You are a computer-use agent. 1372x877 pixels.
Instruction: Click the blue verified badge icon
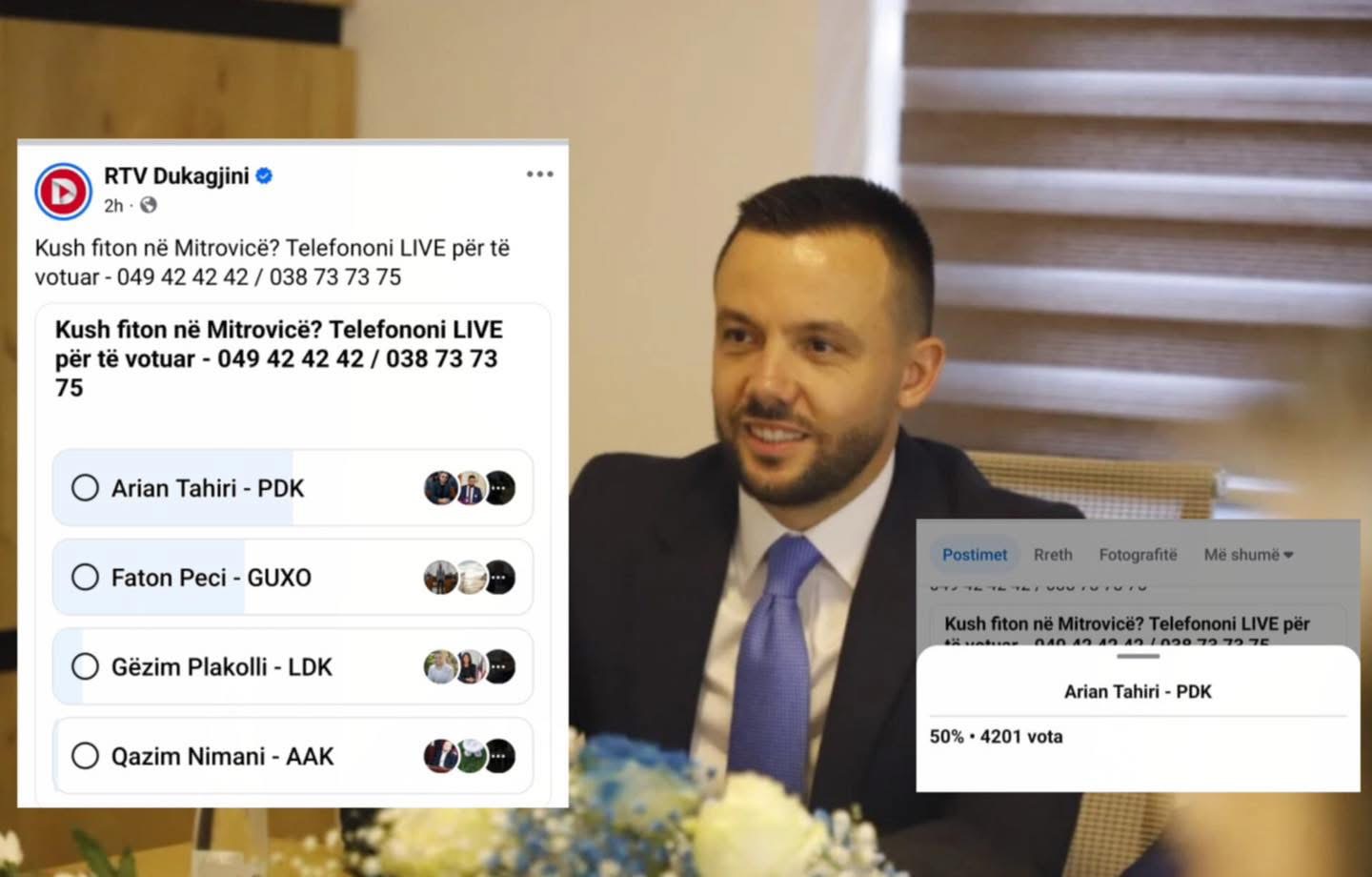click(265, 175)
